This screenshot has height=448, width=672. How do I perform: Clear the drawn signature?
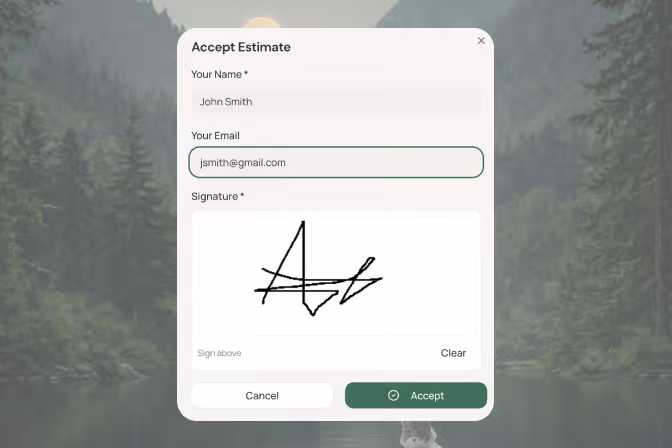pyautogui.click(x=453, y=353)
